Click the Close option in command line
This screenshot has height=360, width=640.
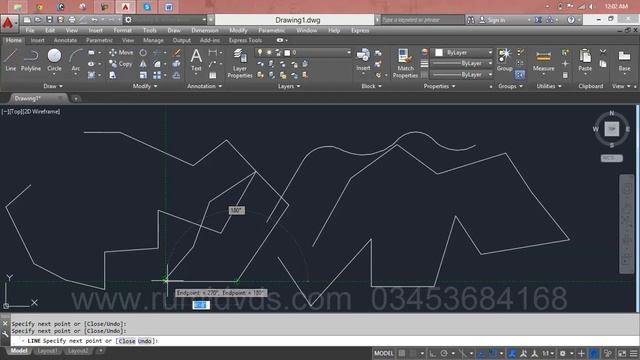click(x=127, y=341)
